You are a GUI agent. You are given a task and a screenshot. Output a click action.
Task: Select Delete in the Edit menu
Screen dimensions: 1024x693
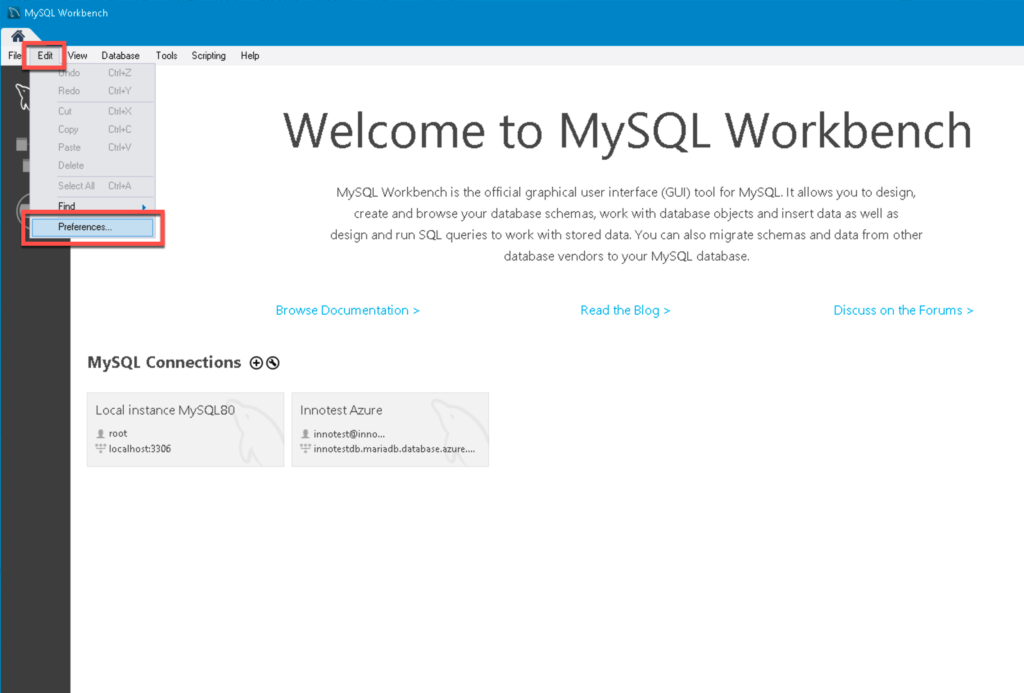click(x=92, y=165)
